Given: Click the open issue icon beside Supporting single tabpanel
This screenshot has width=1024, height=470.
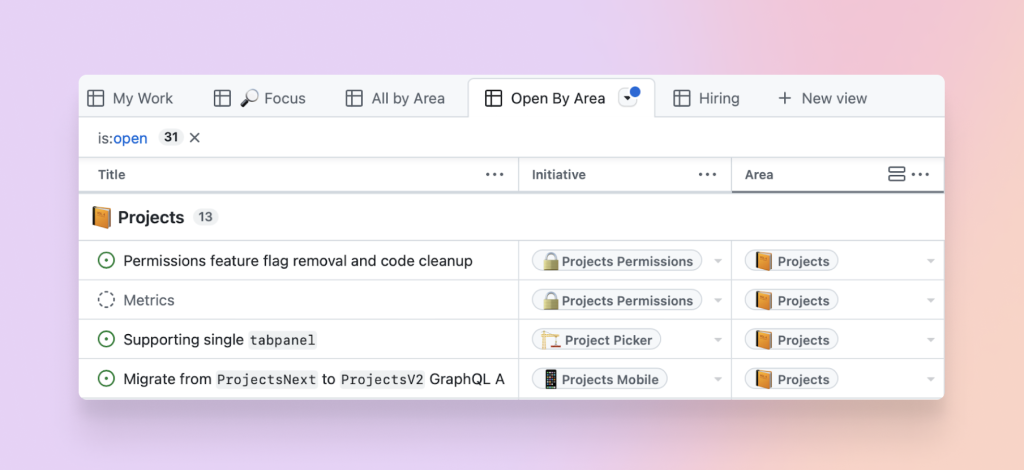Looking at the screenshot, I should pyautogui.click(x=106, y=340).
